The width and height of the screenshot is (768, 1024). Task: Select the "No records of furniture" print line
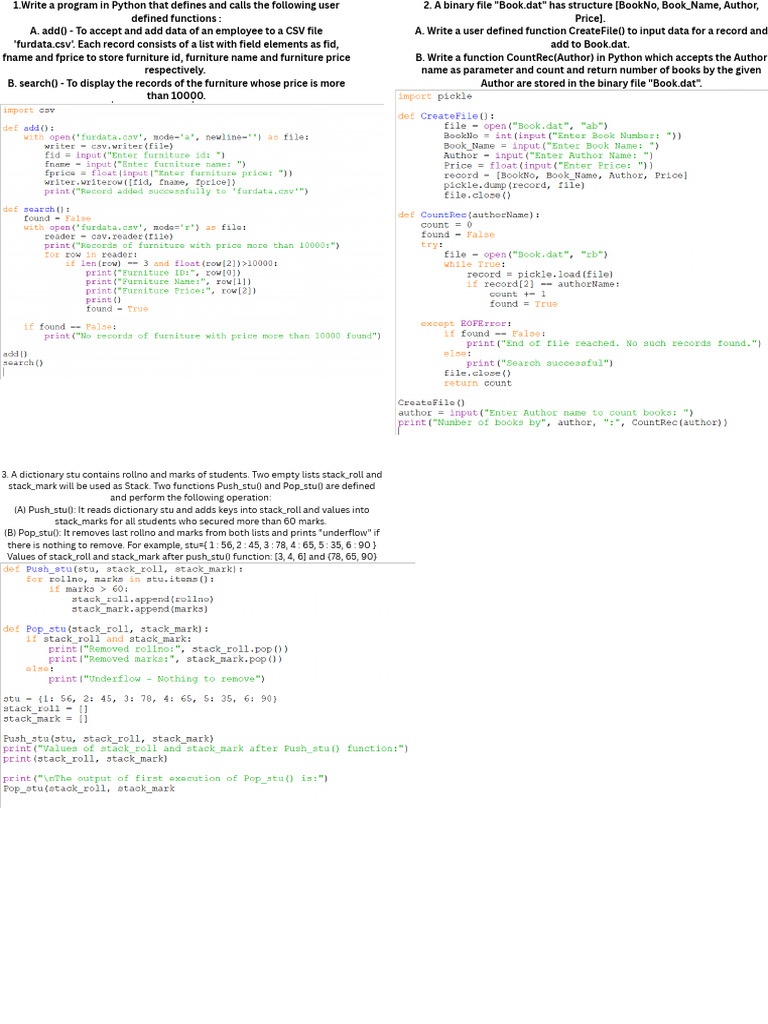coord(213,336)
